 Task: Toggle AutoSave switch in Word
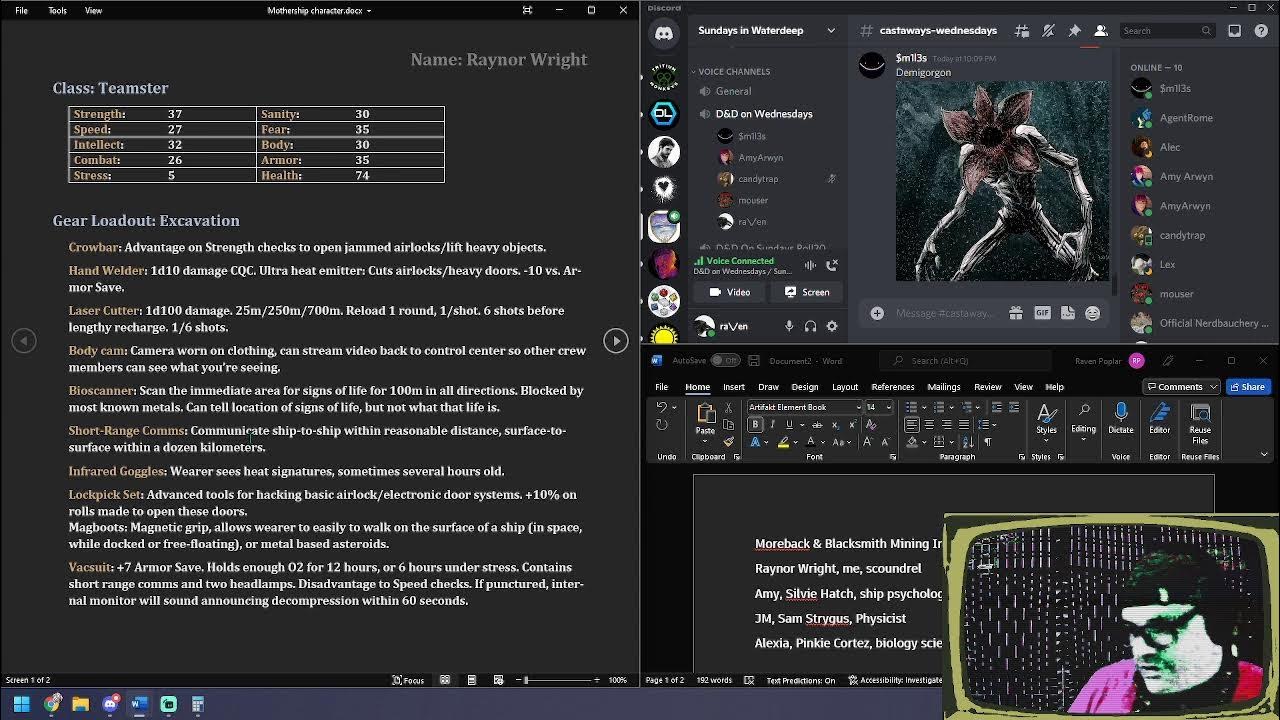[725, 361]
